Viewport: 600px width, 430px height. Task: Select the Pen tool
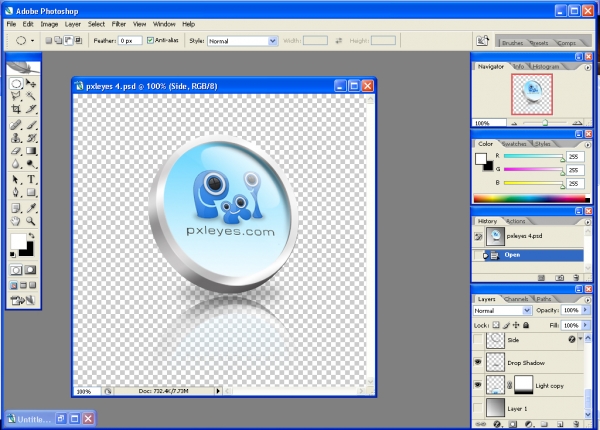click(16, 192)
